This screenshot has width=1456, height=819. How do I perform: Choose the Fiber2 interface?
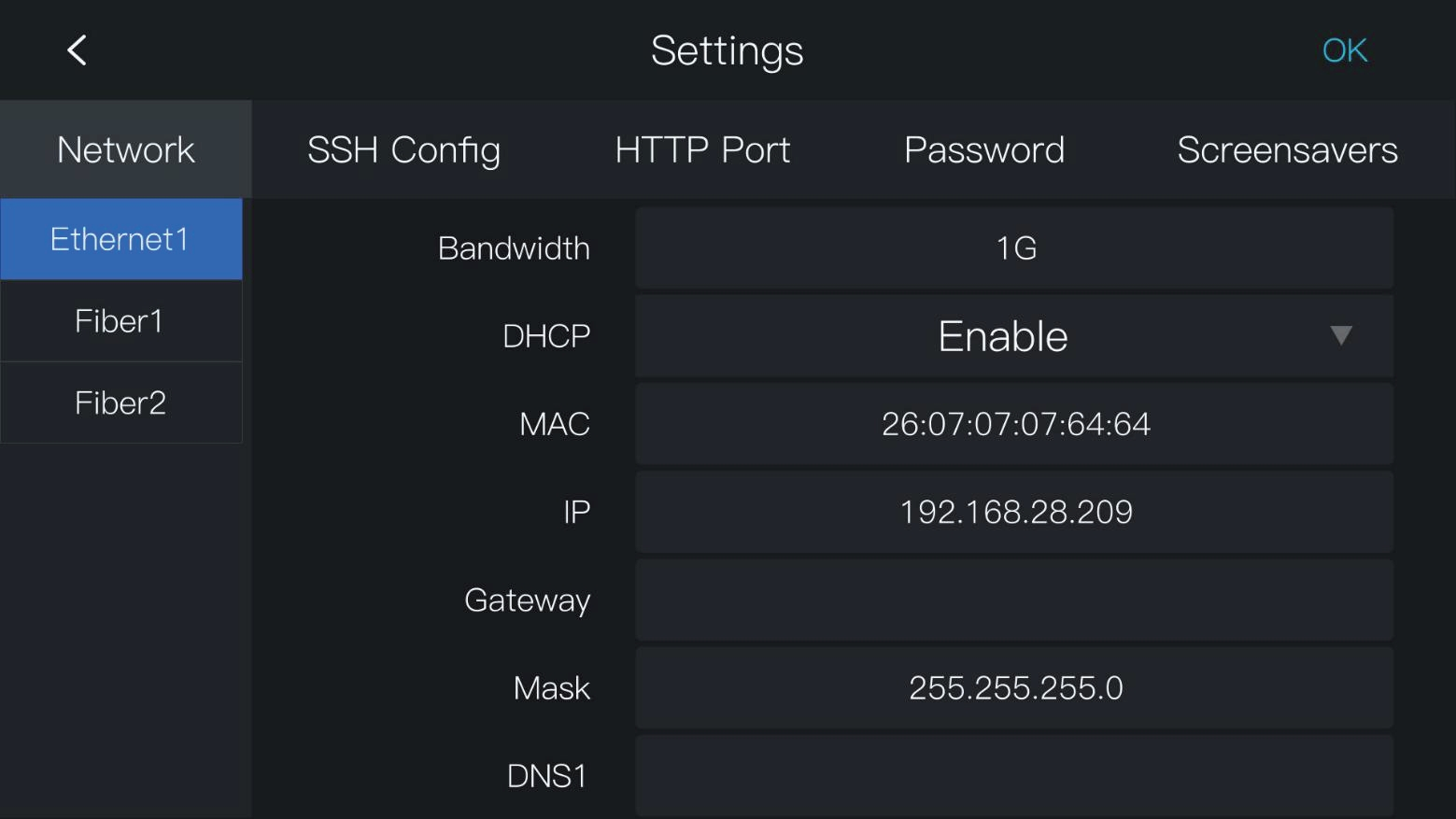click(121, 402)
